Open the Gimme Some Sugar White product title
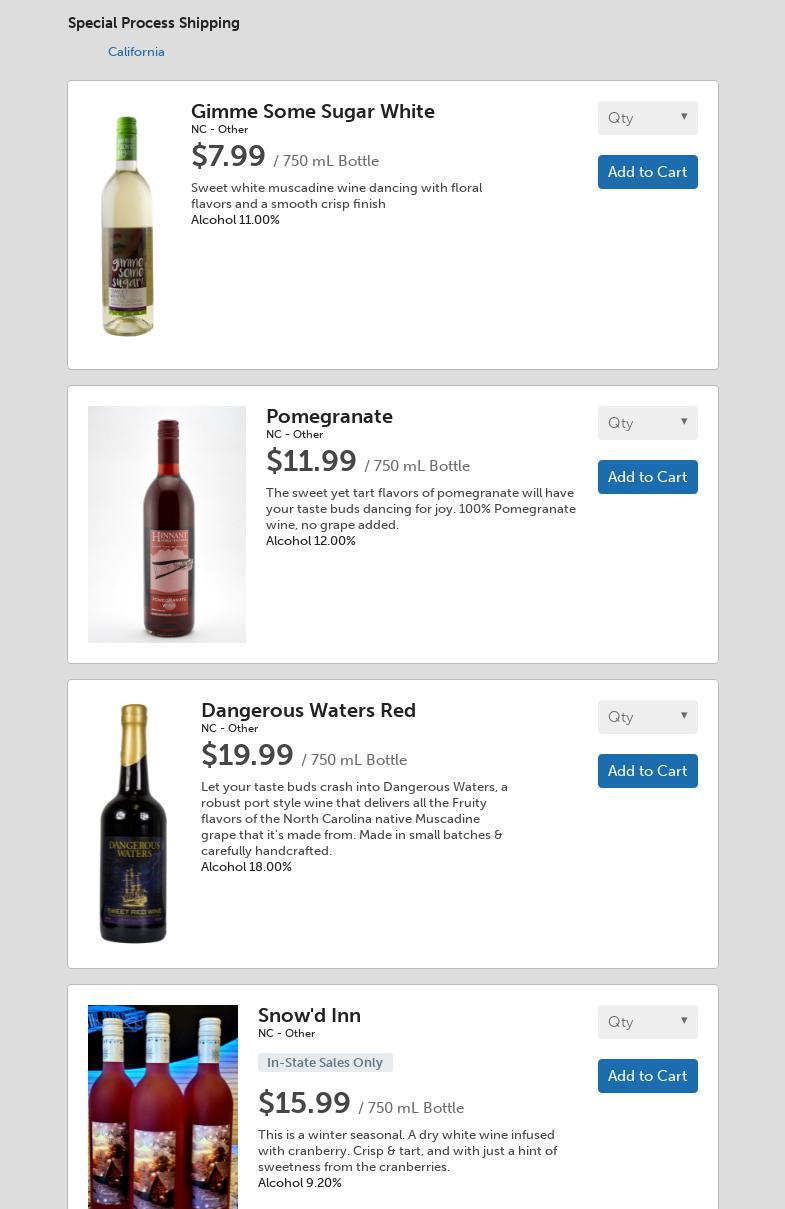The height and width of the screenshot is (1209, 785). click(313, 111)
